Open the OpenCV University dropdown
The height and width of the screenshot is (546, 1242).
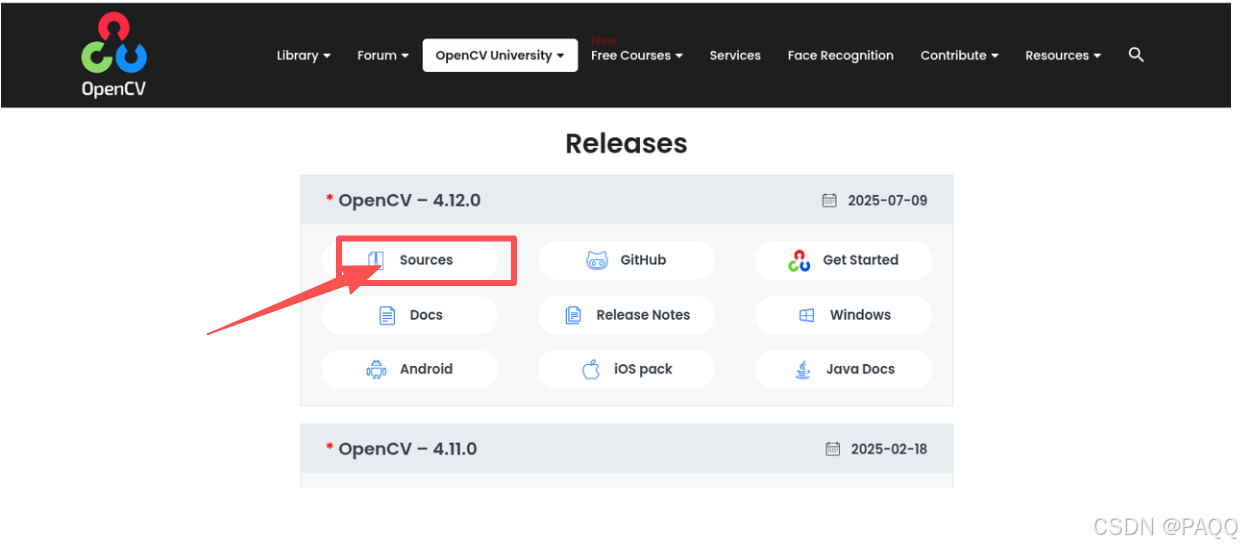(x=500, y=55)
